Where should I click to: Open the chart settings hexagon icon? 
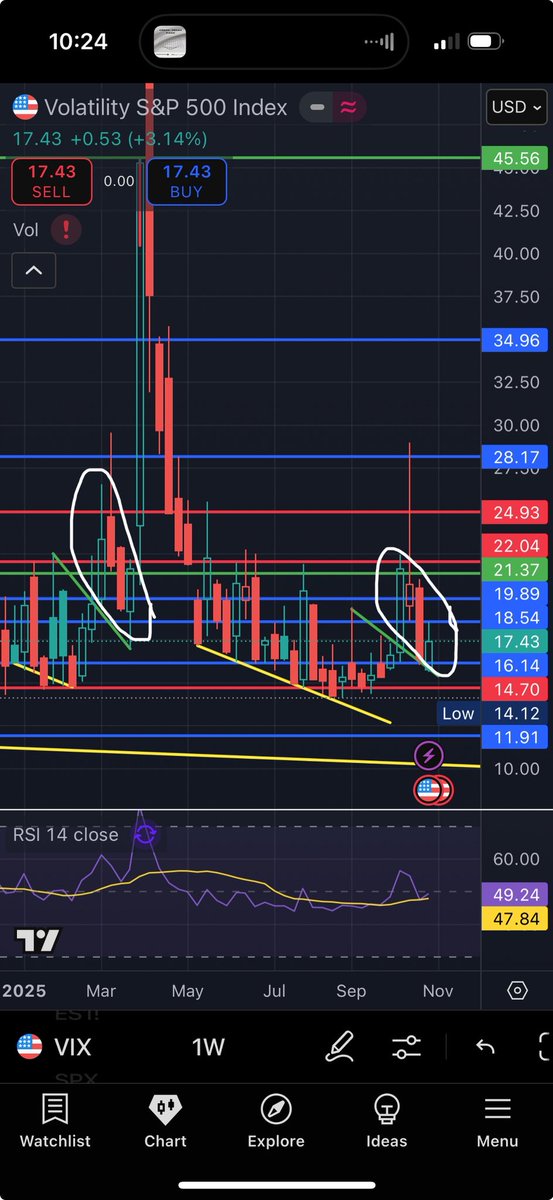point(517,991)
